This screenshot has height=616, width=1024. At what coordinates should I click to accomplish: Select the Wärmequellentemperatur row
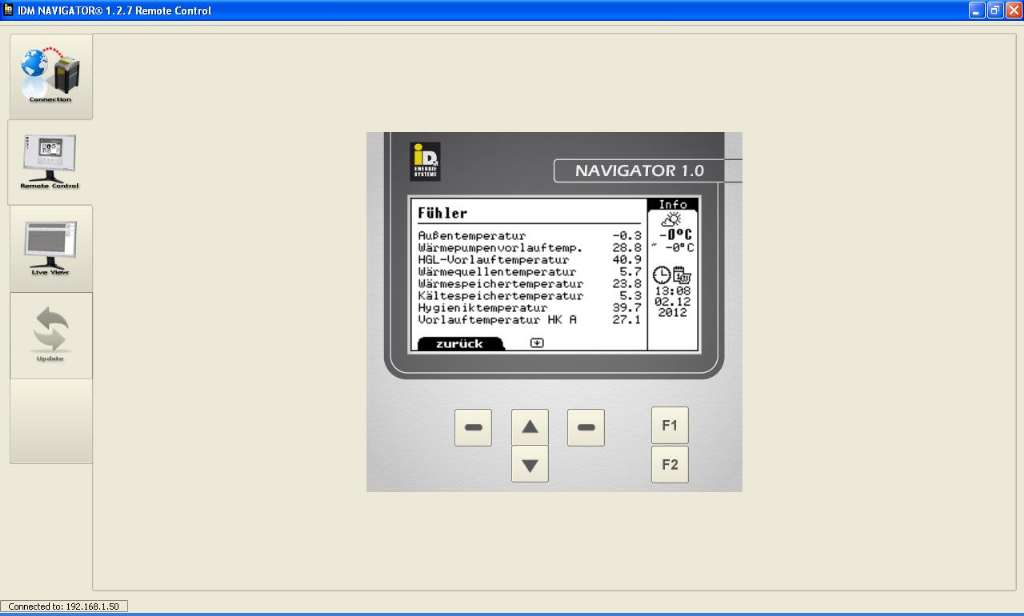tap(530, 272)
